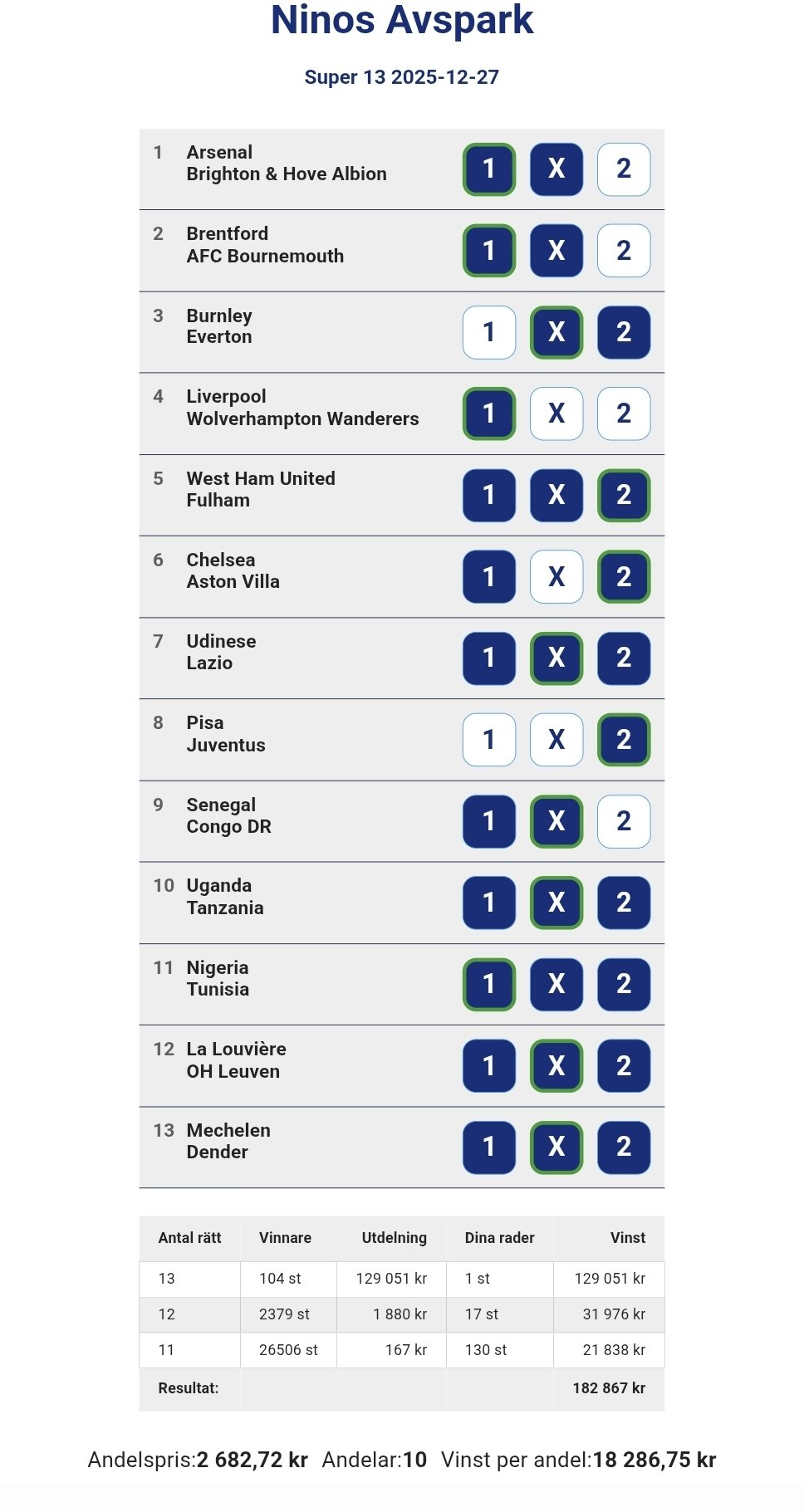Click the Utdelning column header
The height and width of the screenshot is (1512, 804).
click(394, 1238)
